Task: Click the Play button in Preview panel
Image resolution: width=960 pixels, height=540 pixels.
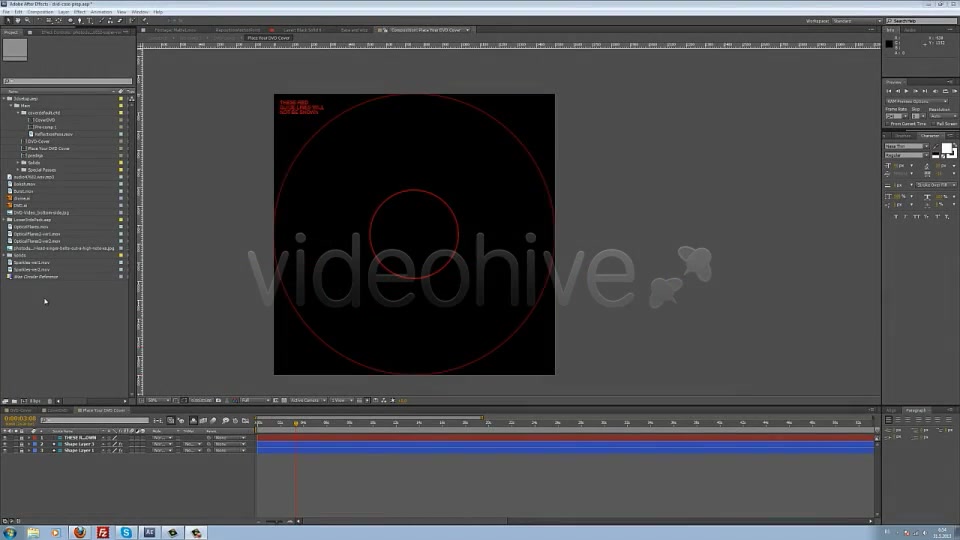Action: 907,91
